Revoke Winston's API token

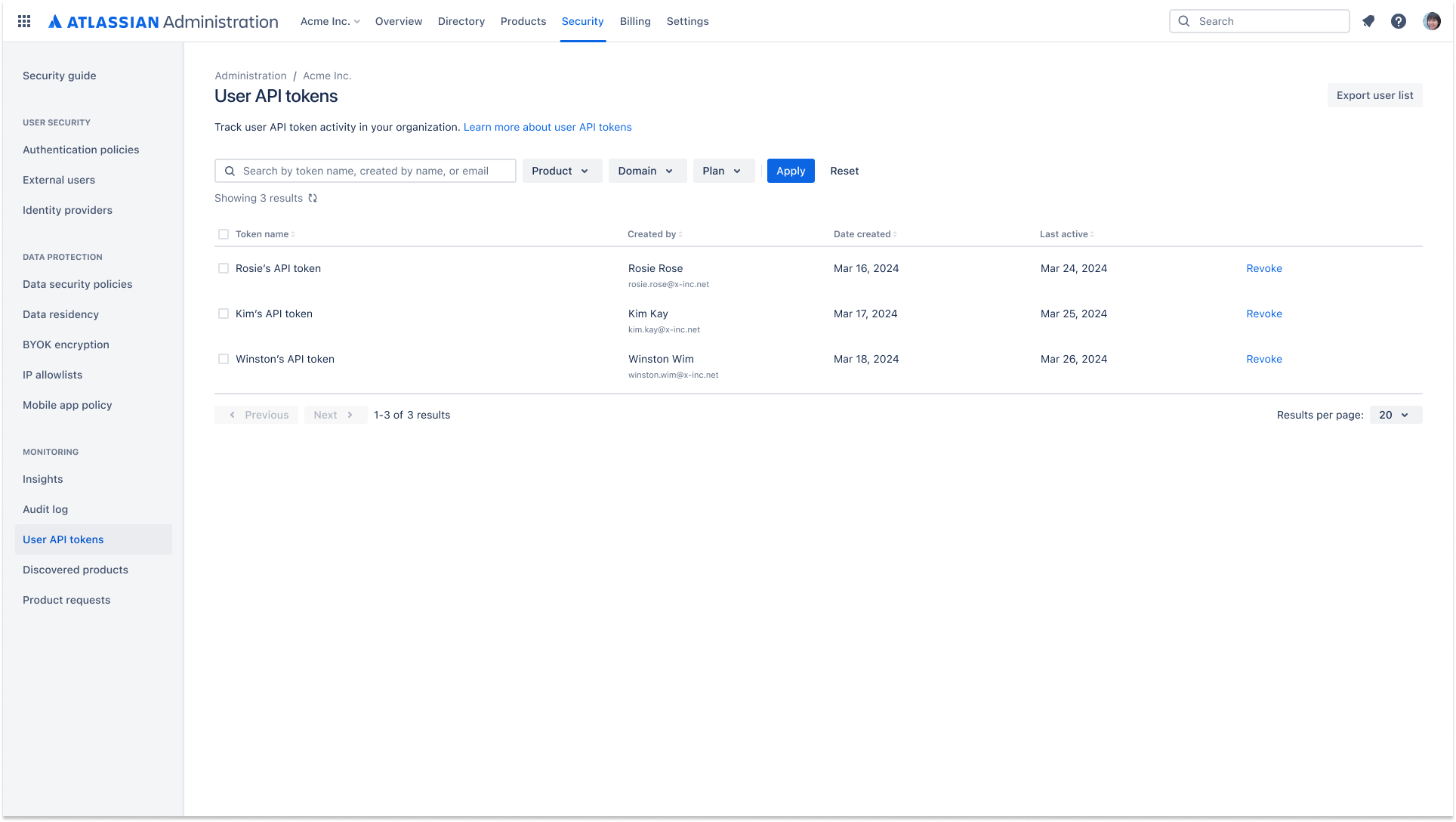(x=1264, y=358)
